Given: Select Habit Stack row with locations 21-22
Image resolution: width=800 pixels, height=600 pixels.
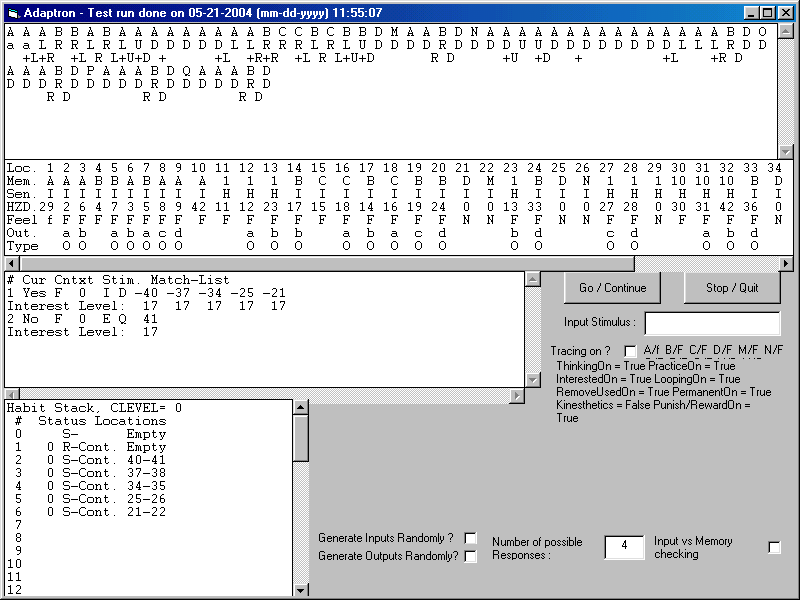Looking at the screenshot, I should [x=90, y=512].
